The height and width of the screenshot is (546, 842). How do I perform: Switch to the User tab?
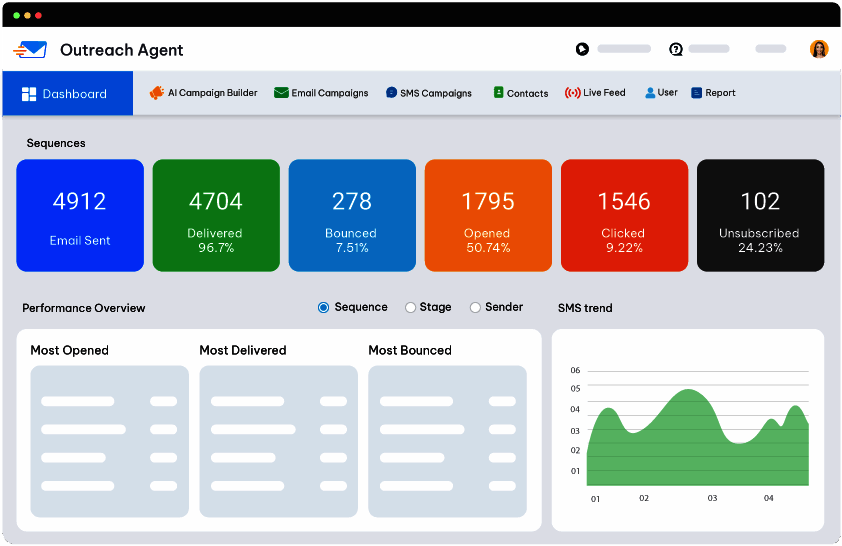[x=661, y=93]
